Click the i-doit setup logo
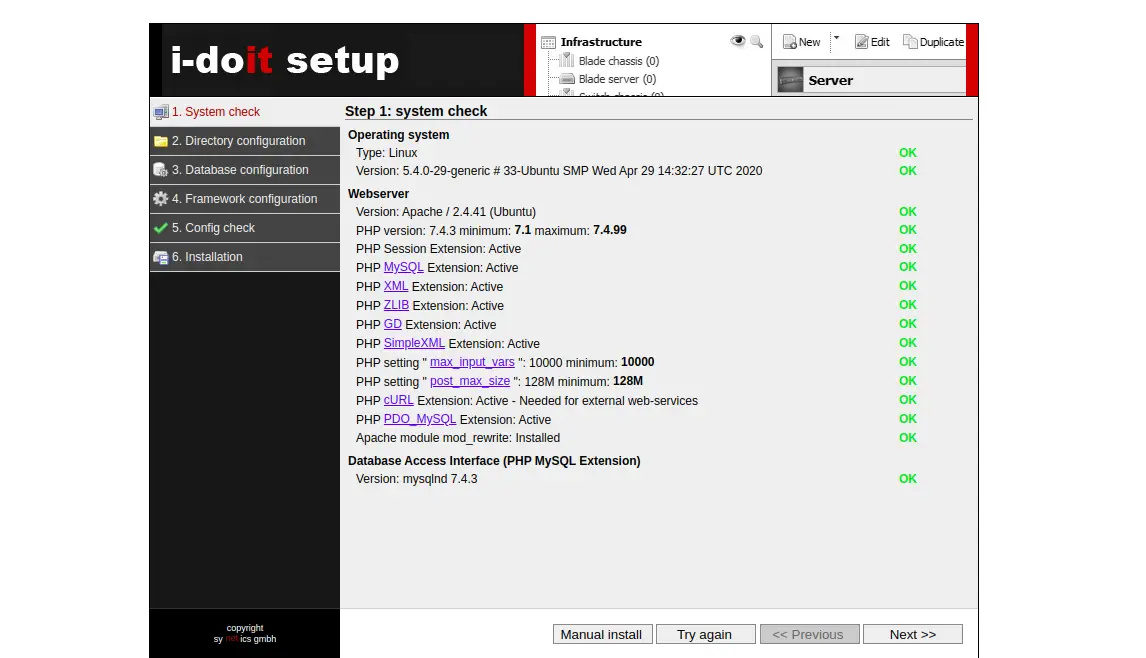This screenshot has width=1146, height=658. pyautogui.click(x=284, y=60)
